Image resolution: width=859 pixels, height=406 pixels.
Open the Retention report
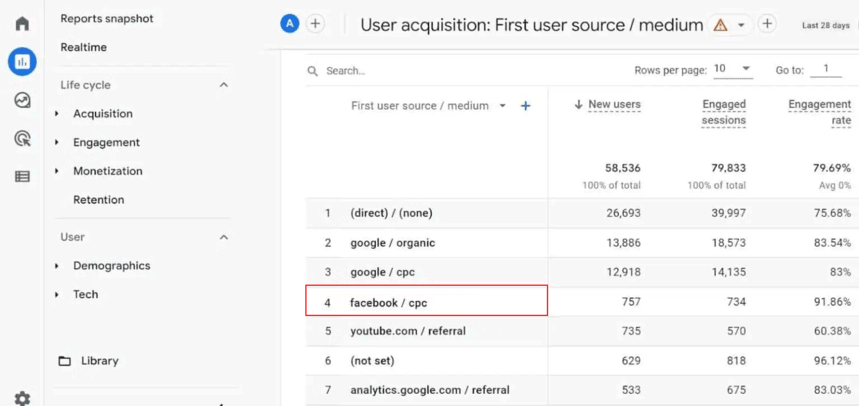(x=99, y=199)
